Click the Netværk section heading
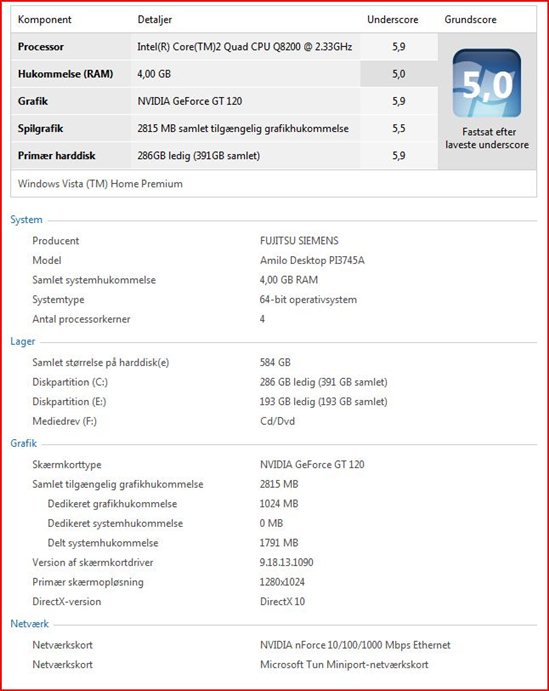This screenshot has width=549, height=691. coord(30,624)
